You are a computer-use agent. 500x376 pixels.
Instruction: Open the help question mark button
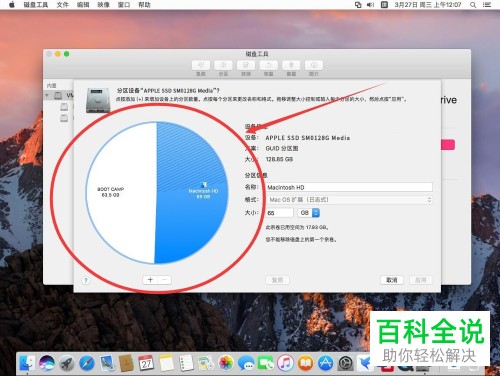pos(86,280)
